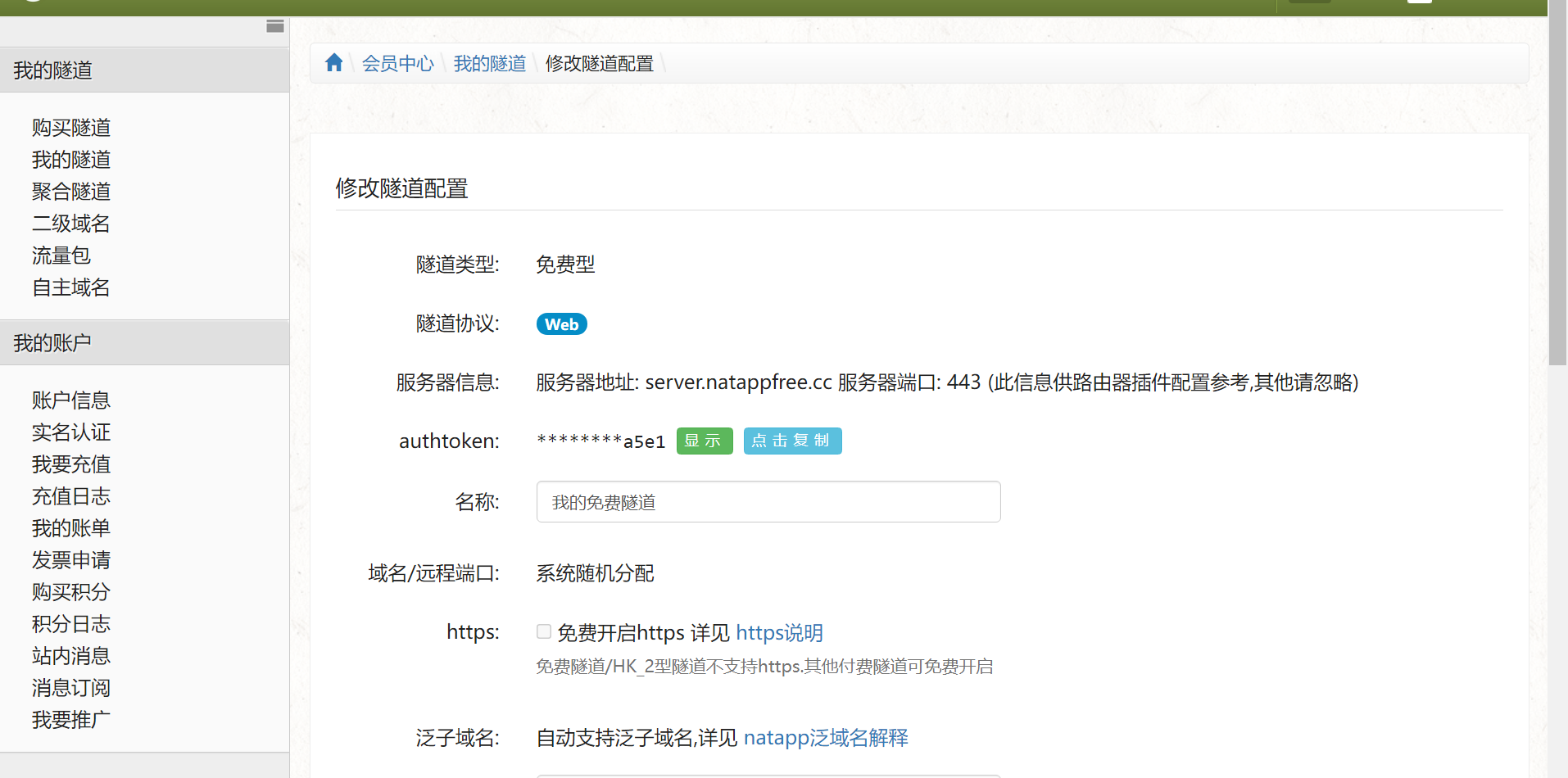Enable the 免费开启https checkbox

click(x=544, y=631)
